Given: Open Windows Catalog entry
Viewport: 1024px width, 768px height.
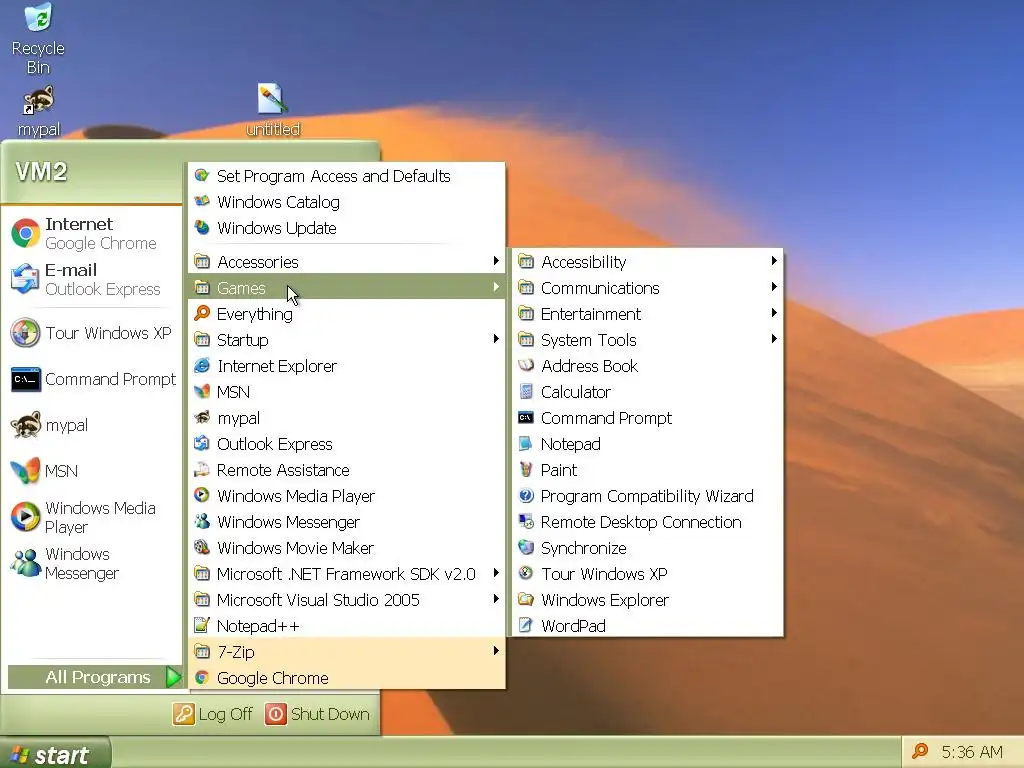Looking at the screenshot, I should (347, 202).
